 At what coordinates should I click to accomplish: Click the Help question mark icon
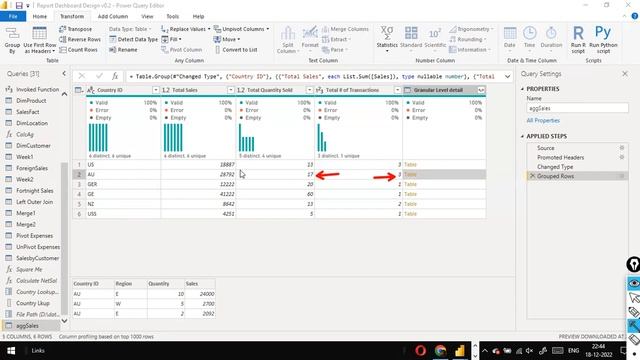pyautogui.click(x=635, y=16)
